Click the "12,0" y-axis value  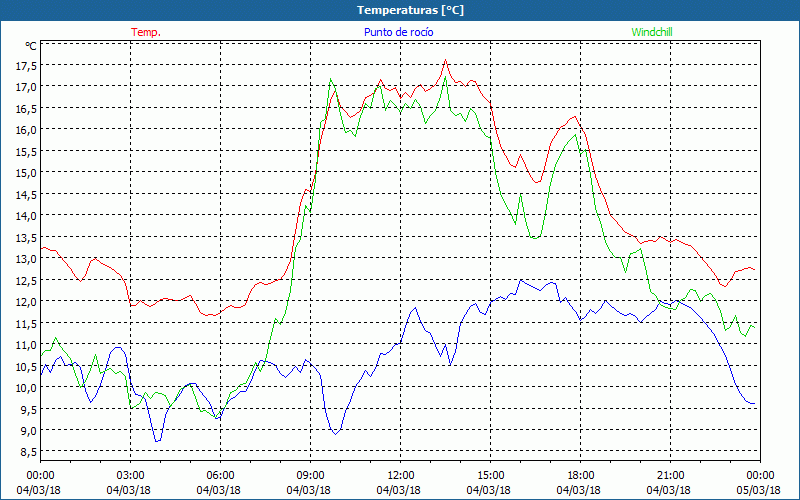26,302
